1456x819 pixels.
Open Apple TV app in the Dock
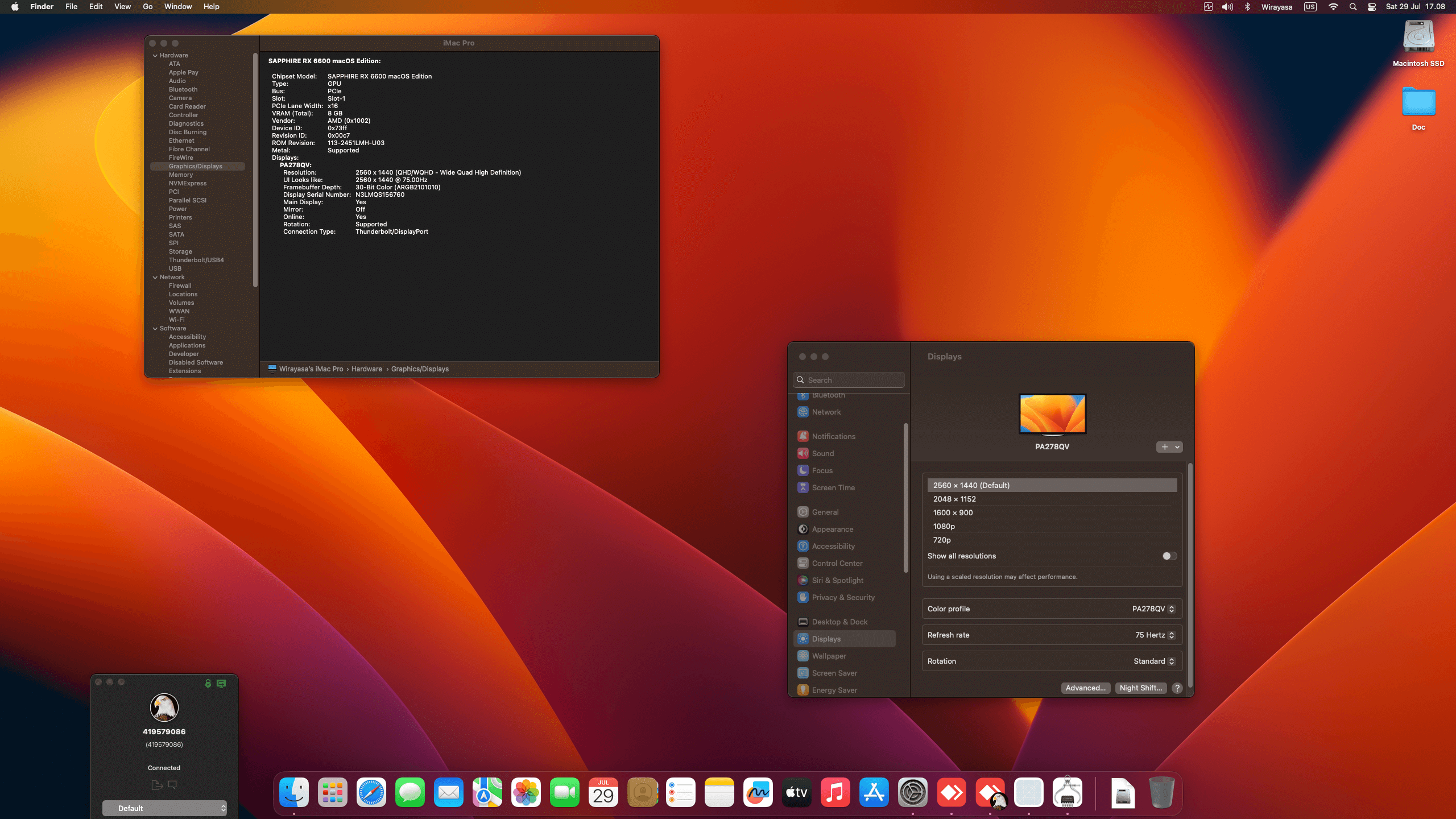(x=797, y=792)
